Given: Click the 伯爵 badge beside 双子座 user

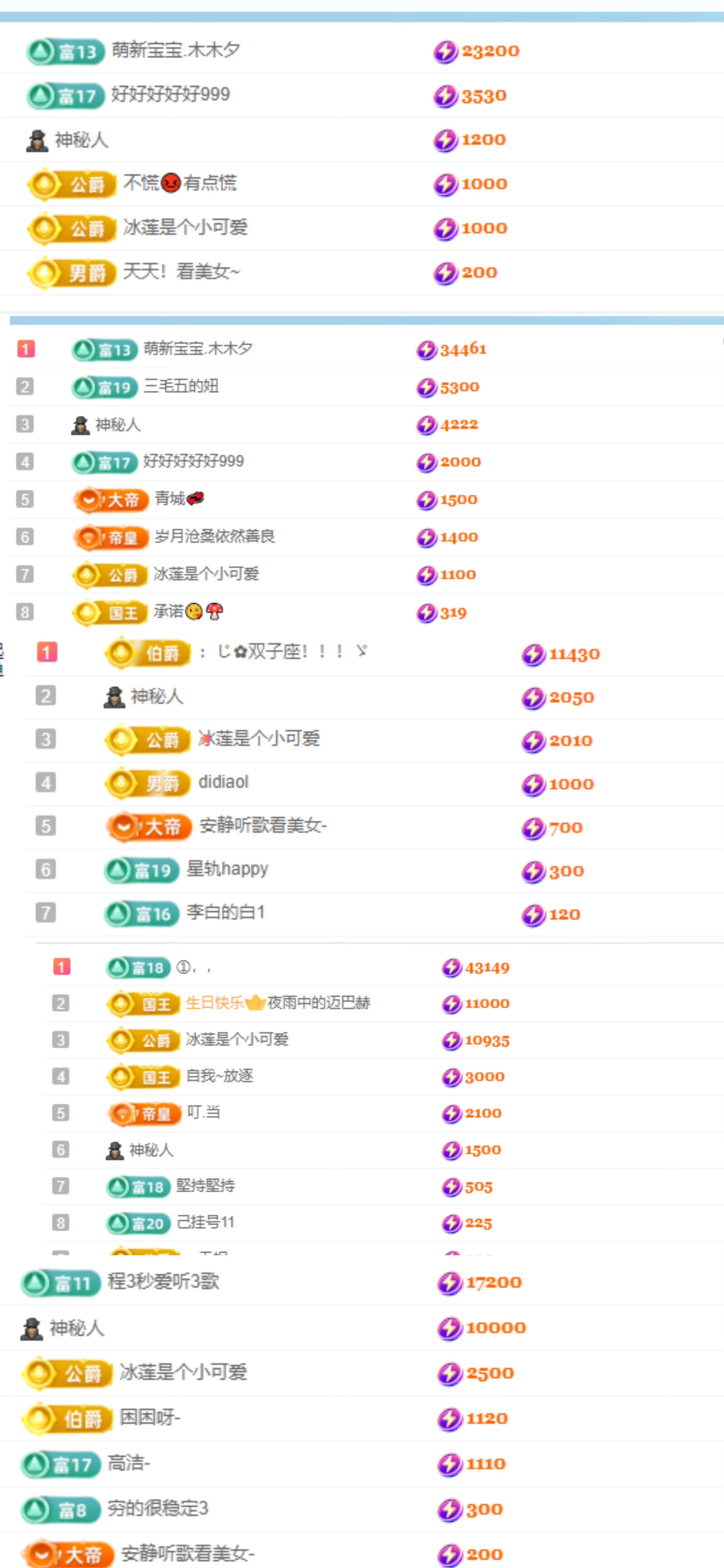Looking at the screenshot, I should point(148,653).
